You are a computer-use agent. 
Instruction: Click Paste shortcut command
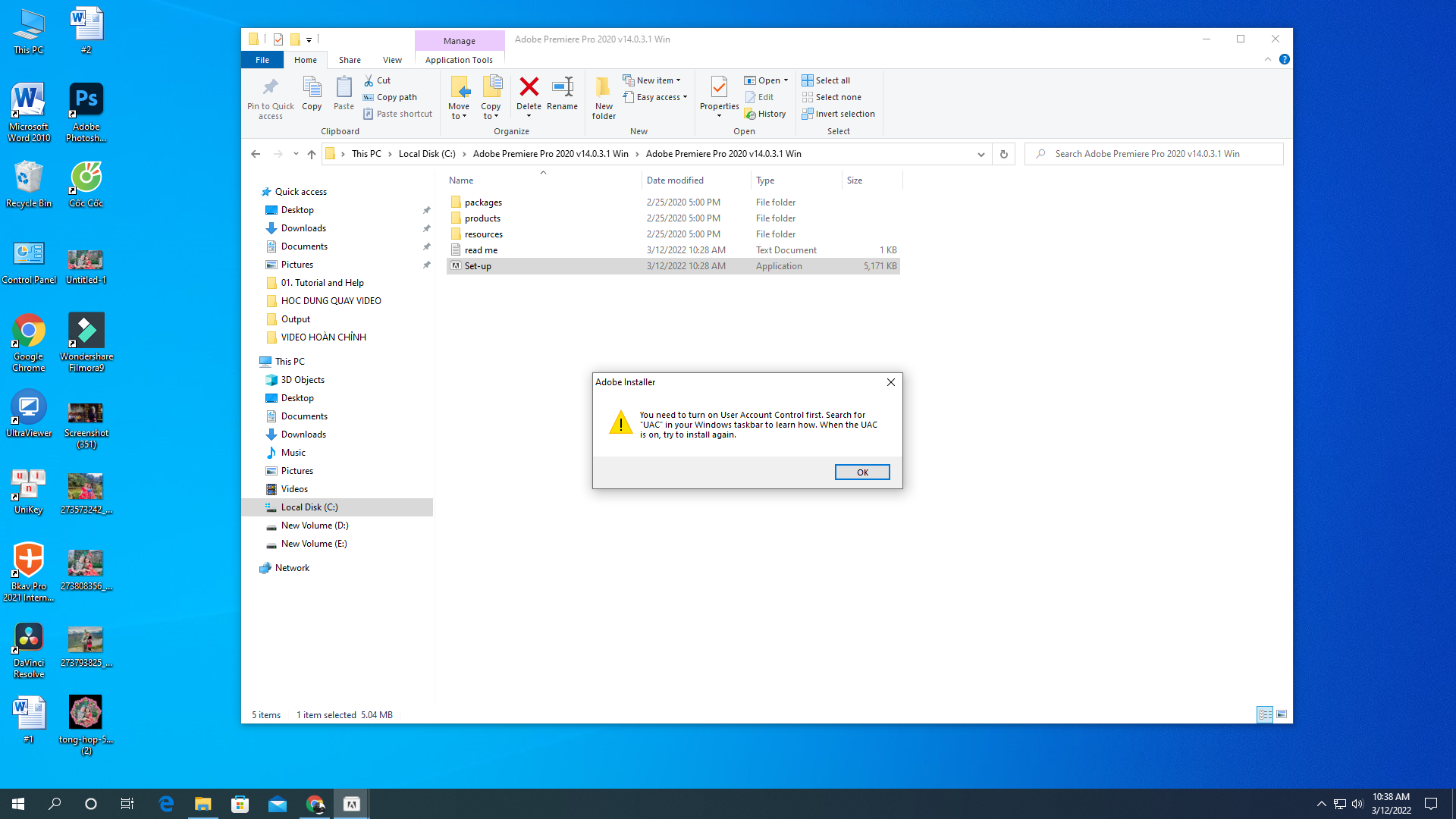point(397,114)
